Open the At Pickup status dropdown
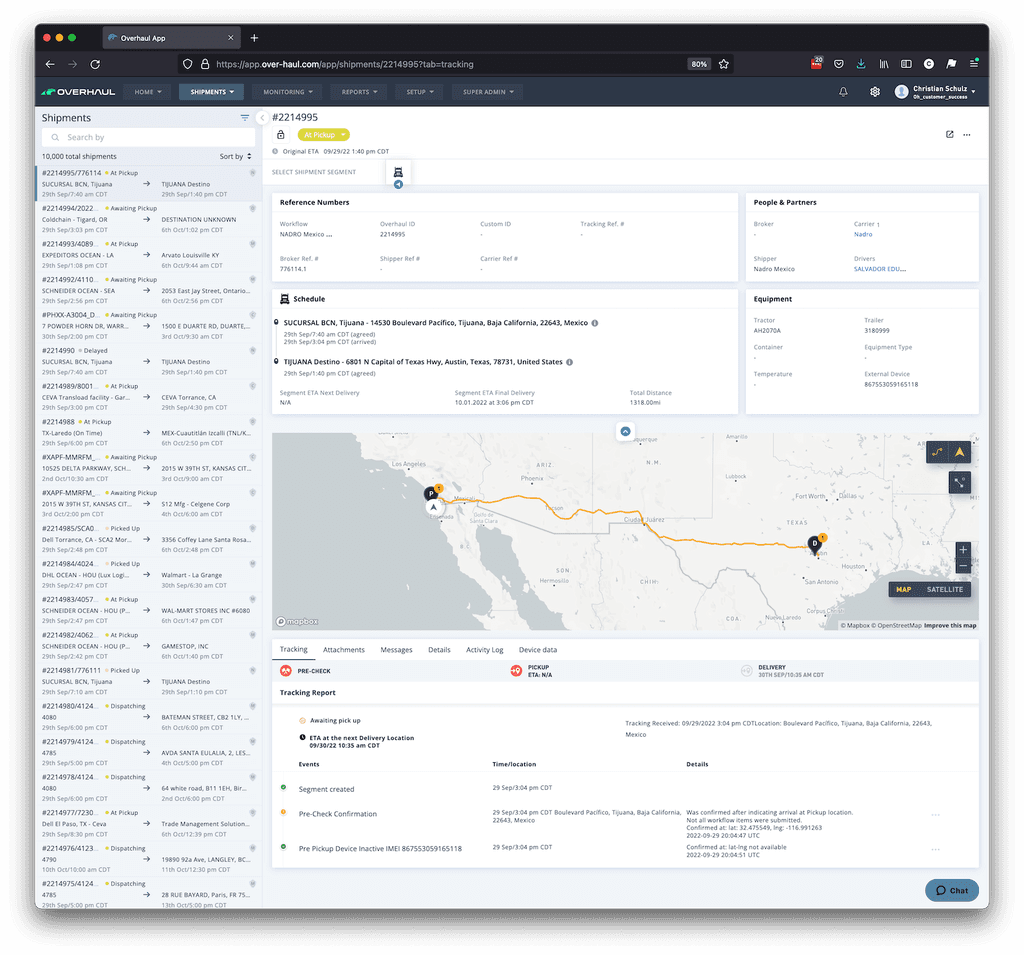Viewport: 1024px width, 955px height. point(324,135)
